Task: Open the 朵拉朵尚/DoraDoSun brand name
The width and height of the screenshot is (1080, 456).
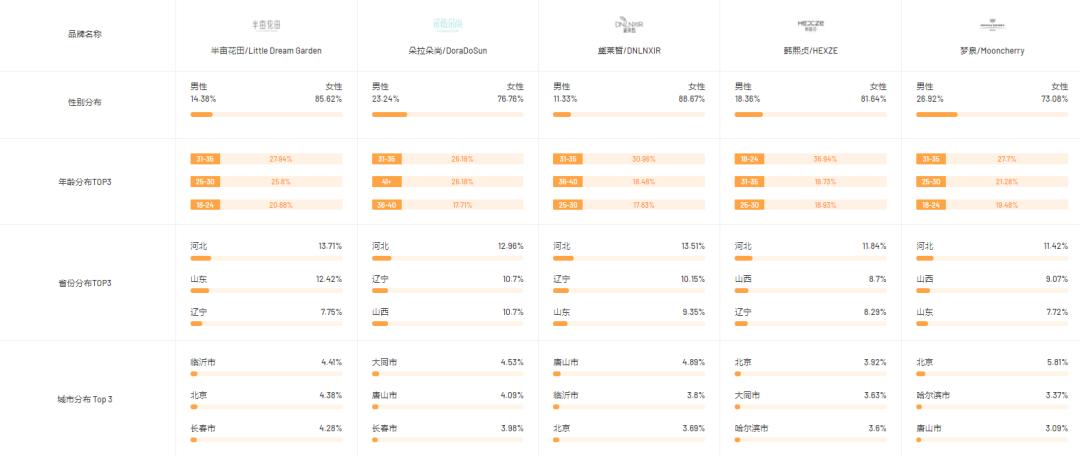Action: click(447, 50)
